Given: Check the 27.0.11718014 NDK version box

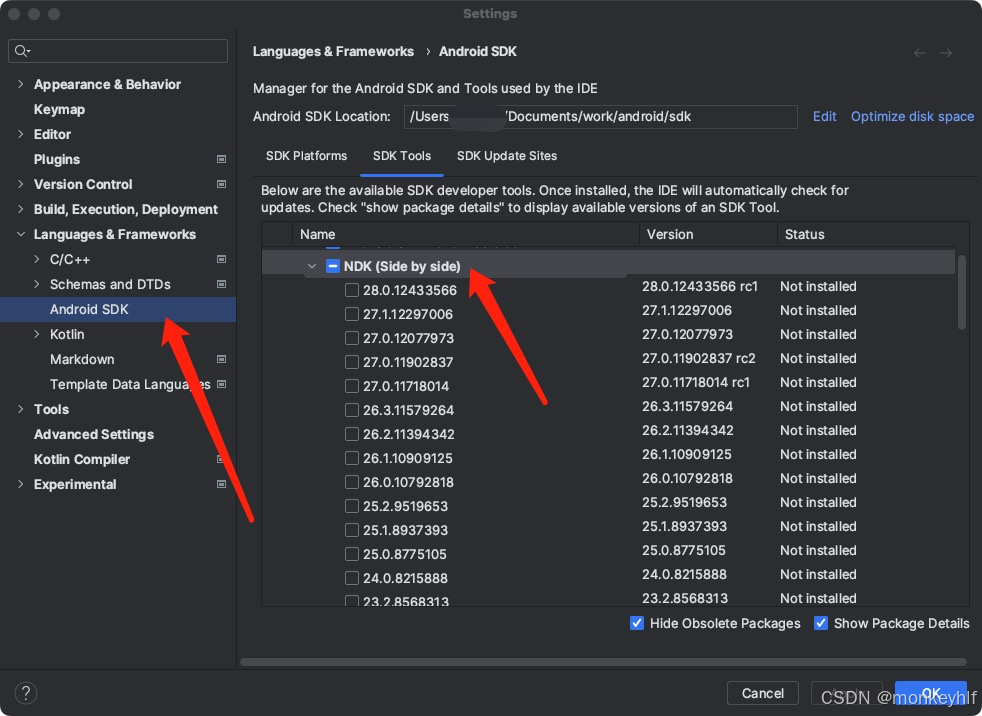Looking at the screenshot, I should point(352,386).
